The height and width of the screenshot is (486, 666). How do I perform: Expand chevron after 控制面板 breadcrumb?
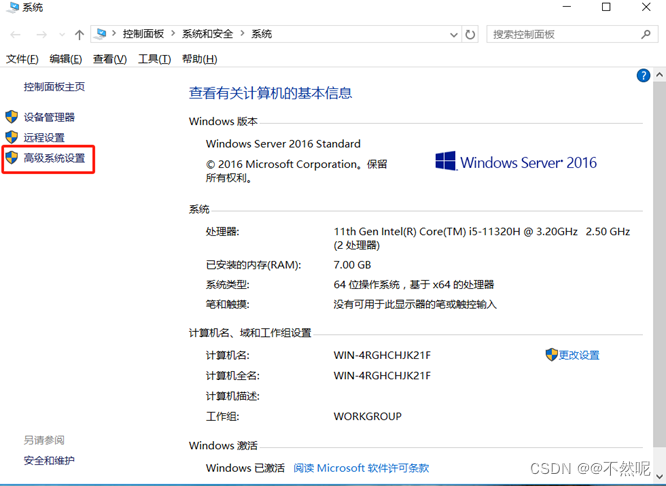tap(173, 34)
